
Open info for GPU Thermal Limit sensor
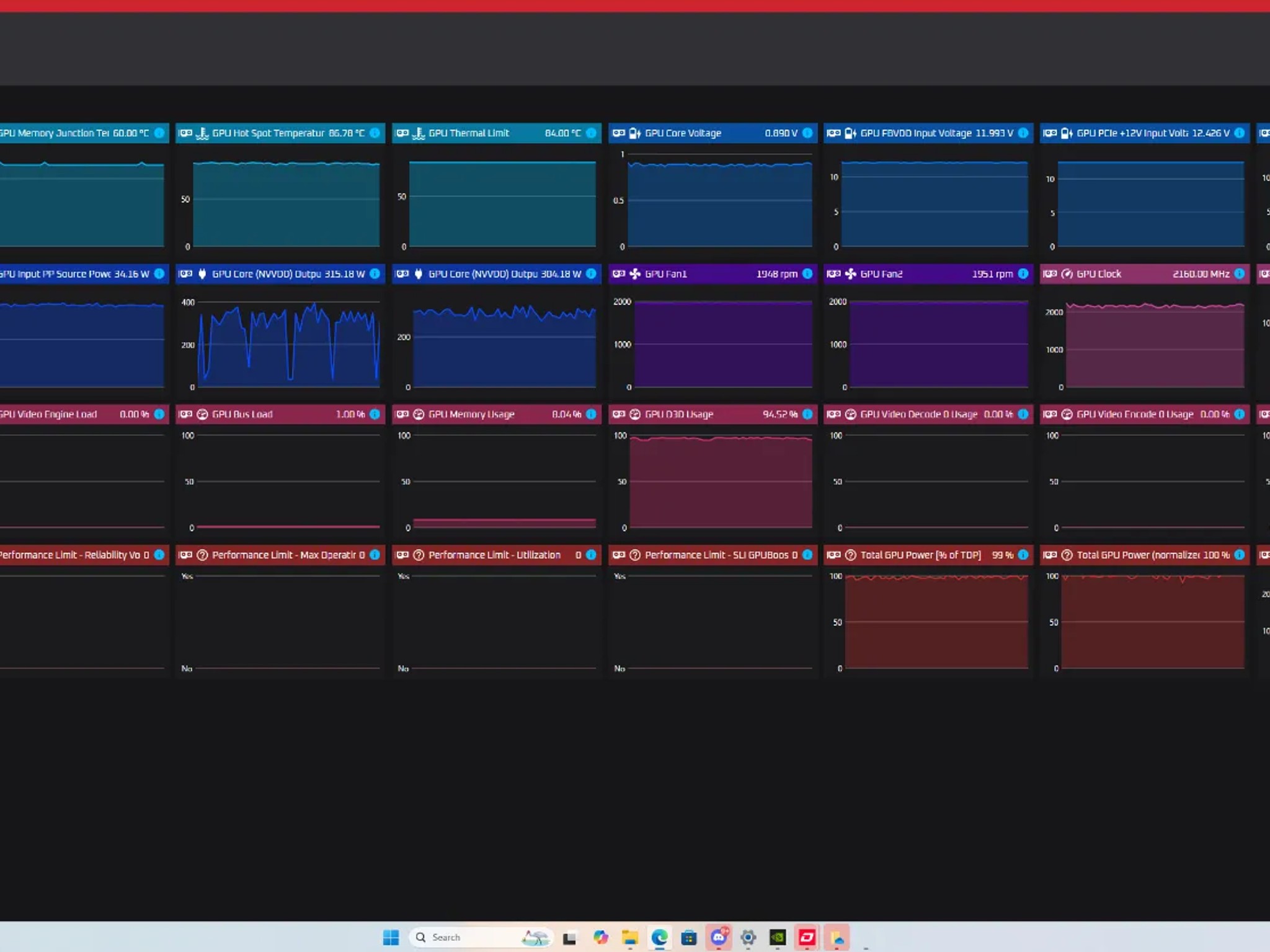[591, 133]
